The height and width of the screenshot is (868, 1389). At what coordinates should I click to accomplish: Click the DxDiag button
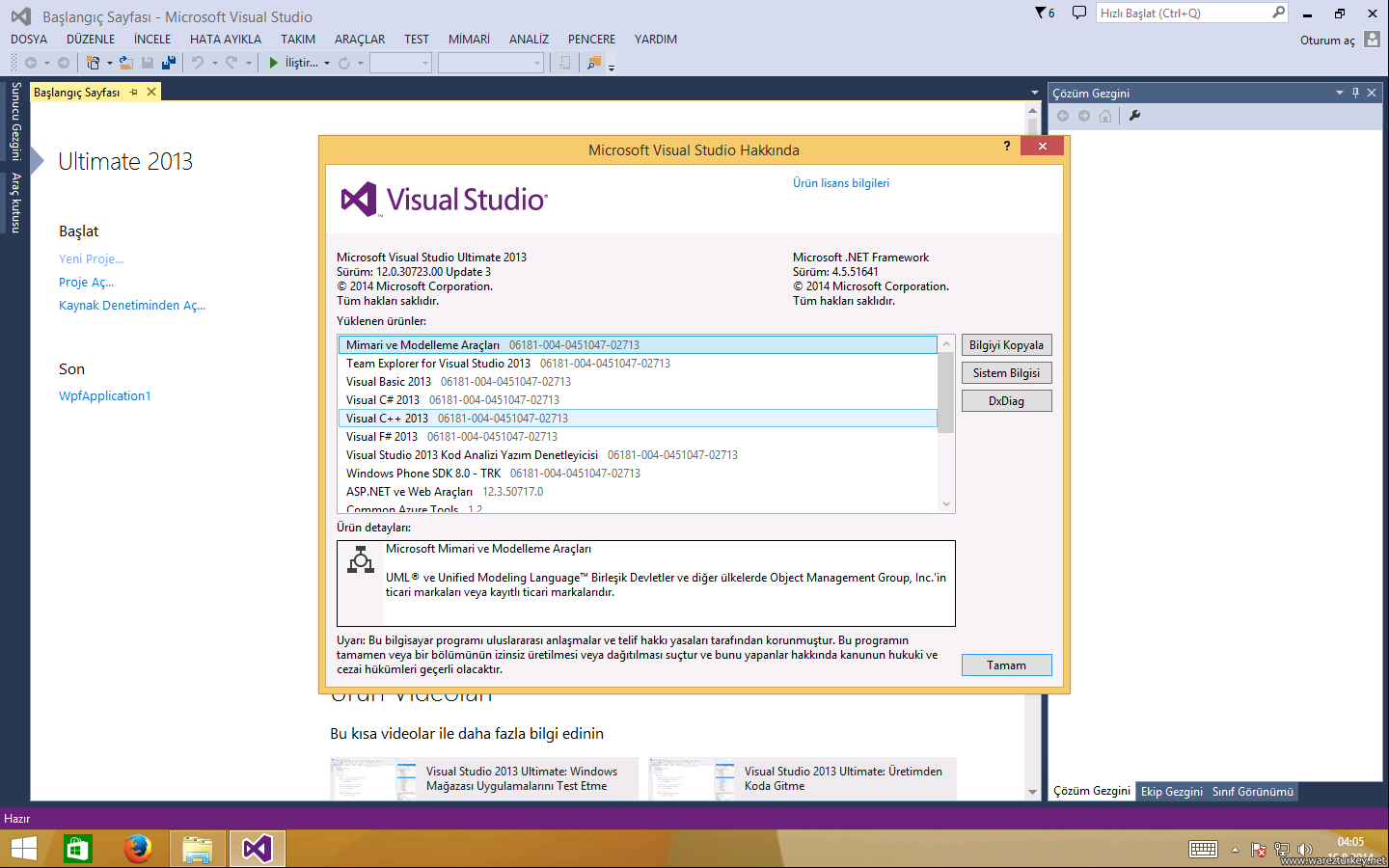coord(1006,401)
